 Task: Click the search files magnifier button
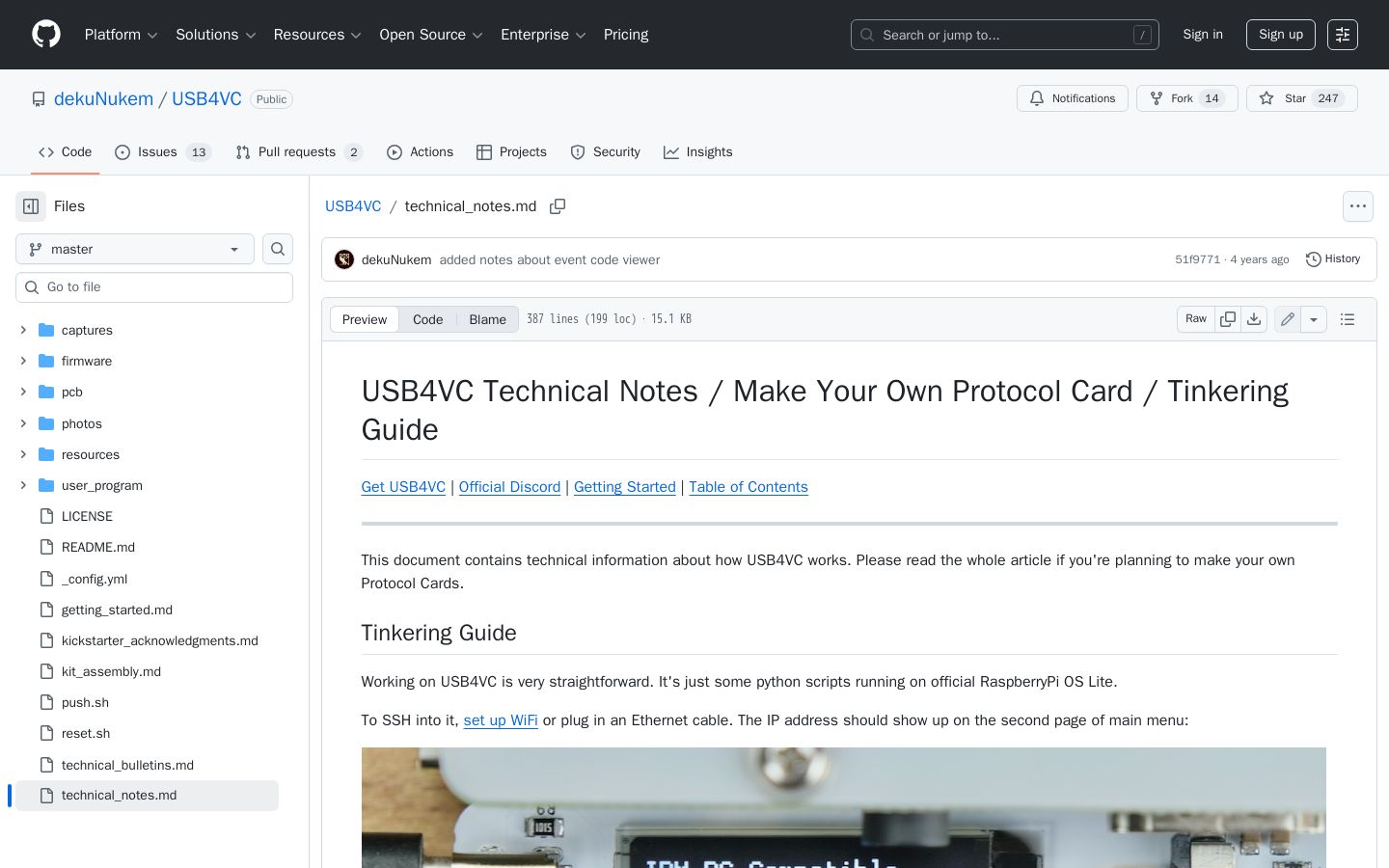(x=278, y=249)
